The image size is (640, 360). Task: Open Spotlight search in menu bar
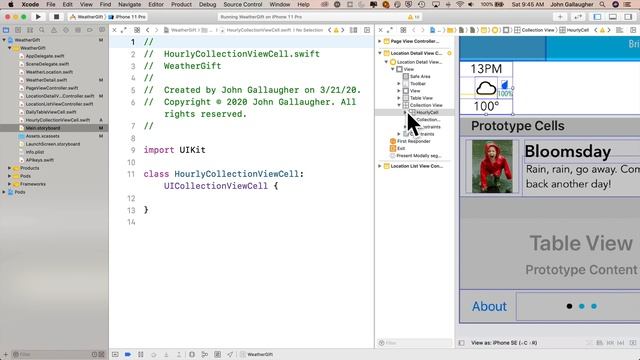[x=602, y=4]
